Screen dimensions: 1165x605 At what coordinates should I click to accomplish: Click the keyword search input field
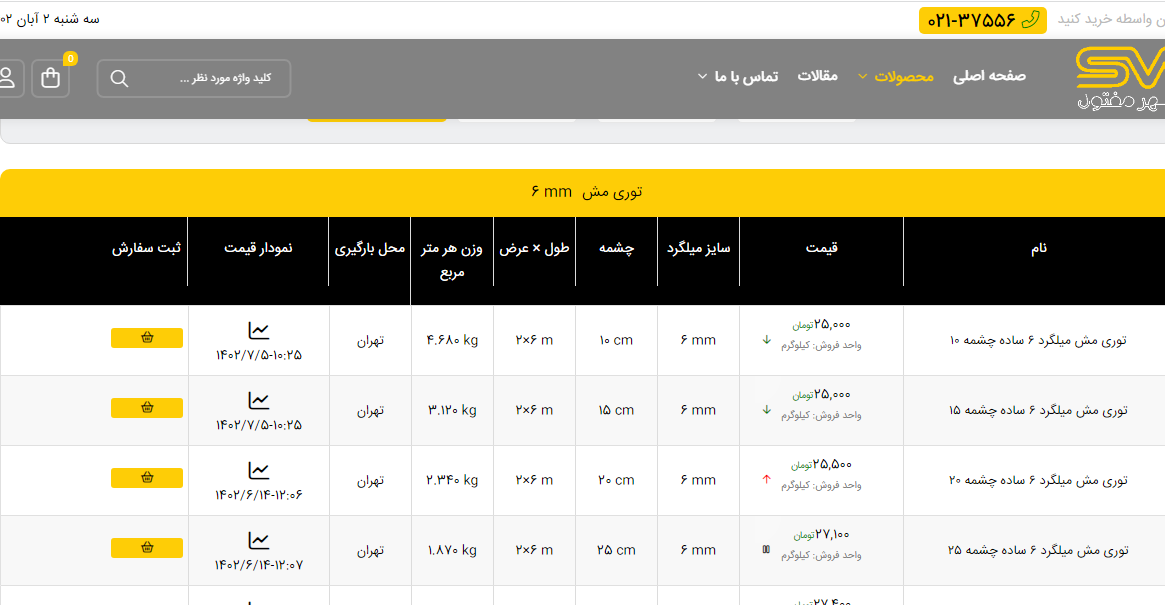point(210,79)
